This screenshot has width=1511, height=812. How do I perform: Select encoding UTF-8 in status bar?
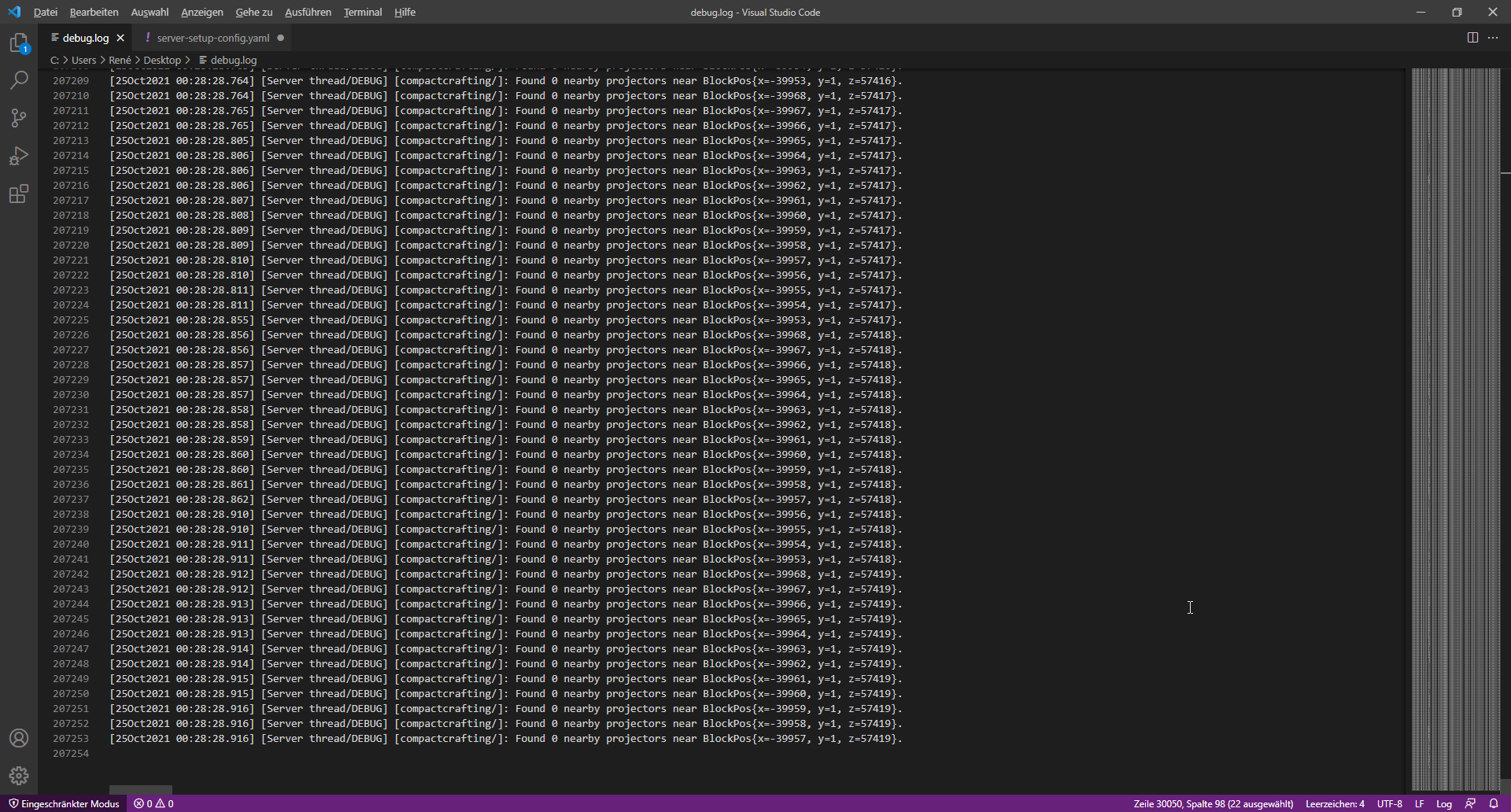coord(1389,803)
